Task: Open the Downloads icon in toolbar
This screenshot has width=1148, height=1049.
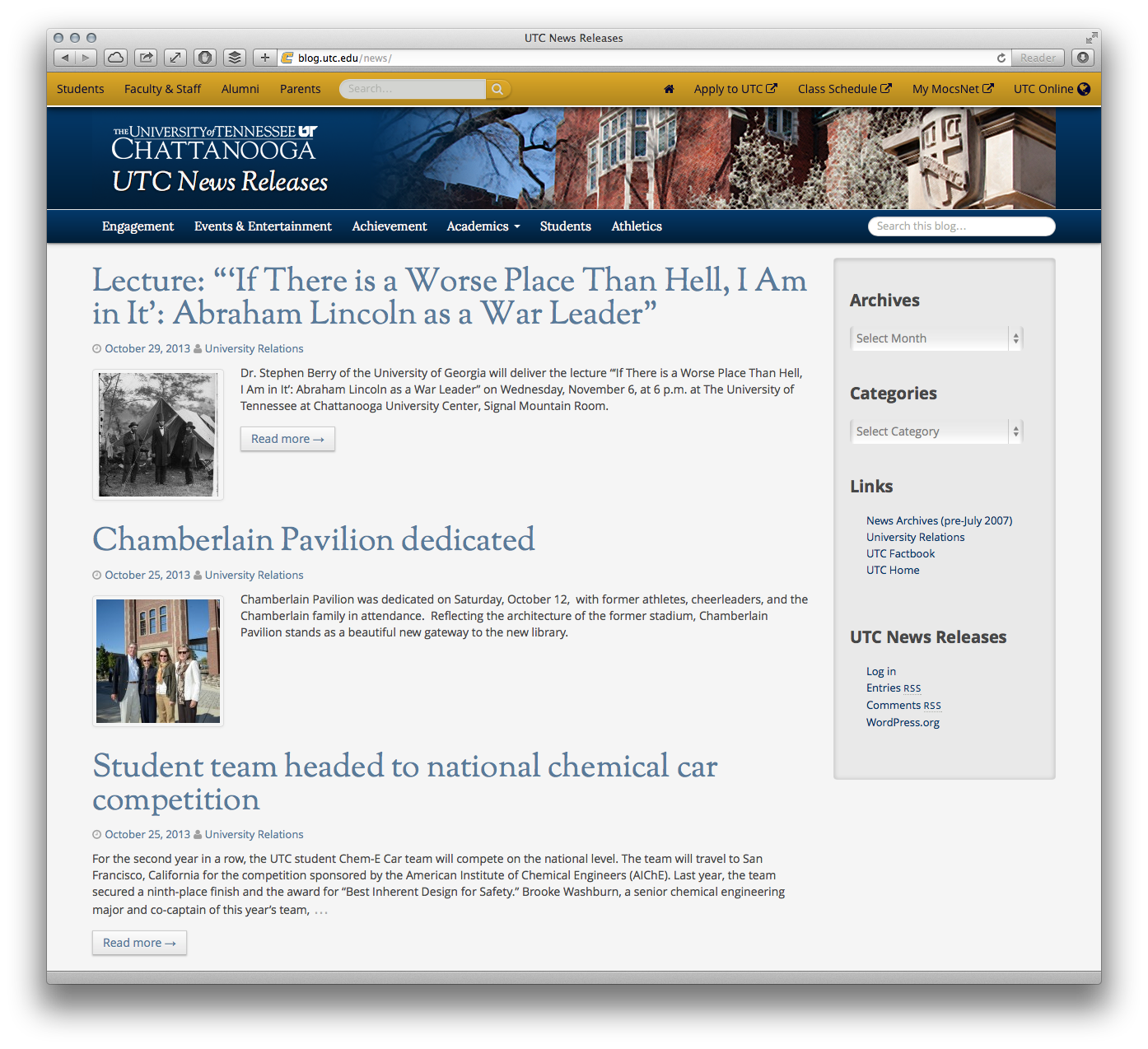Action: click(1083, 58)
